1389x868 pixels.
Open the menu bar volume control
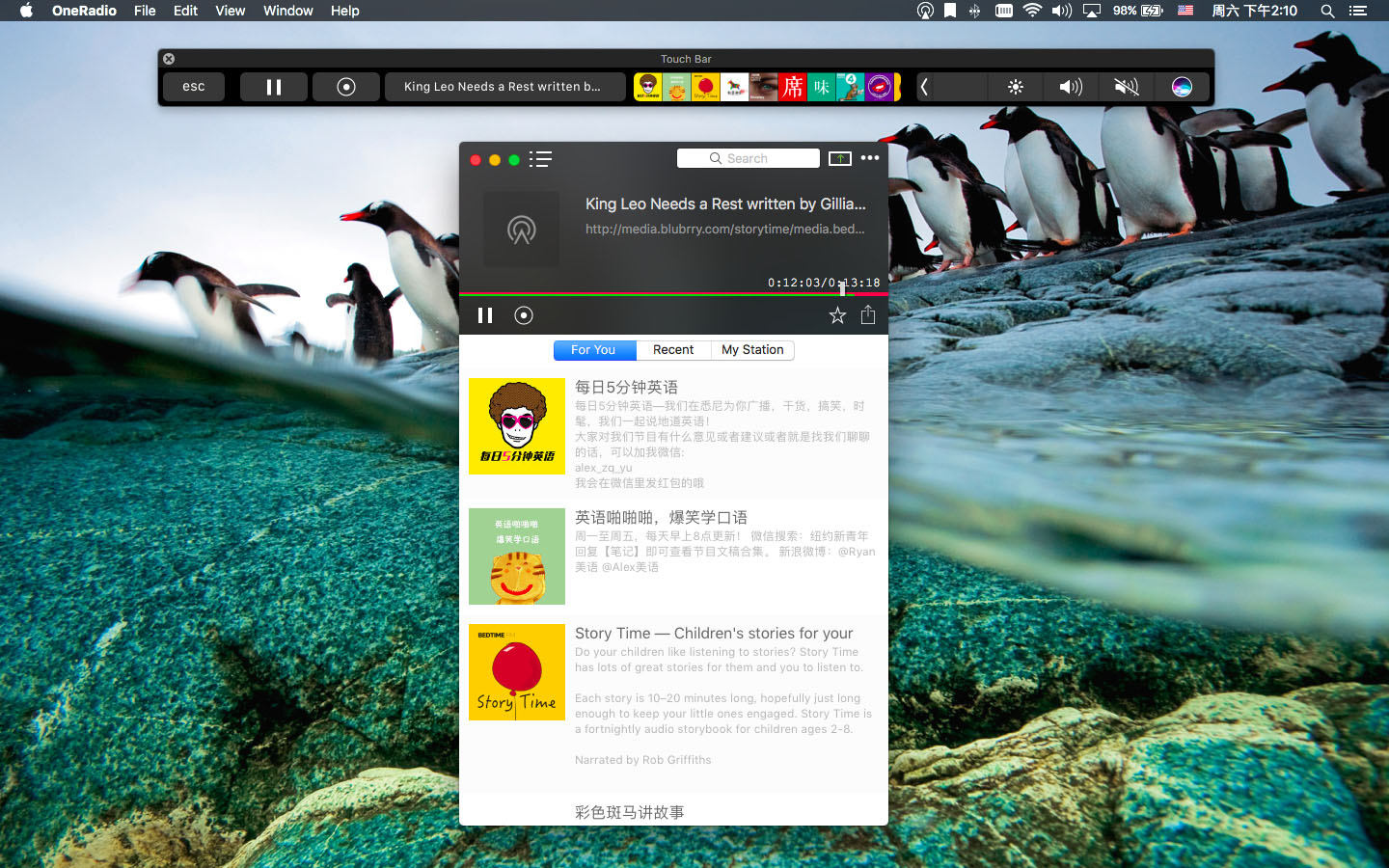(x=1062, y=11)
